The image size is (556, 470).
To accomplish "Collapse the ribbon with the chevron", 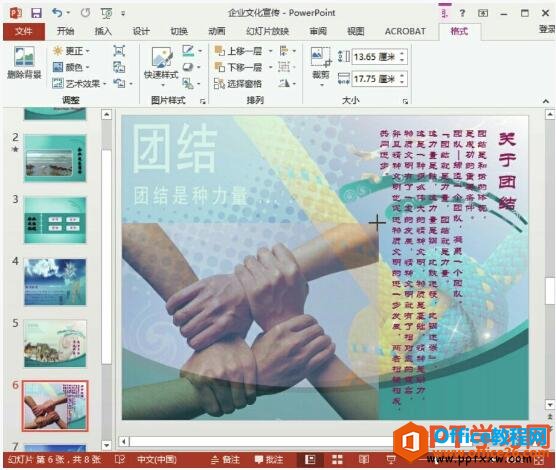I will pyautogui.click(x=546, y=101).
